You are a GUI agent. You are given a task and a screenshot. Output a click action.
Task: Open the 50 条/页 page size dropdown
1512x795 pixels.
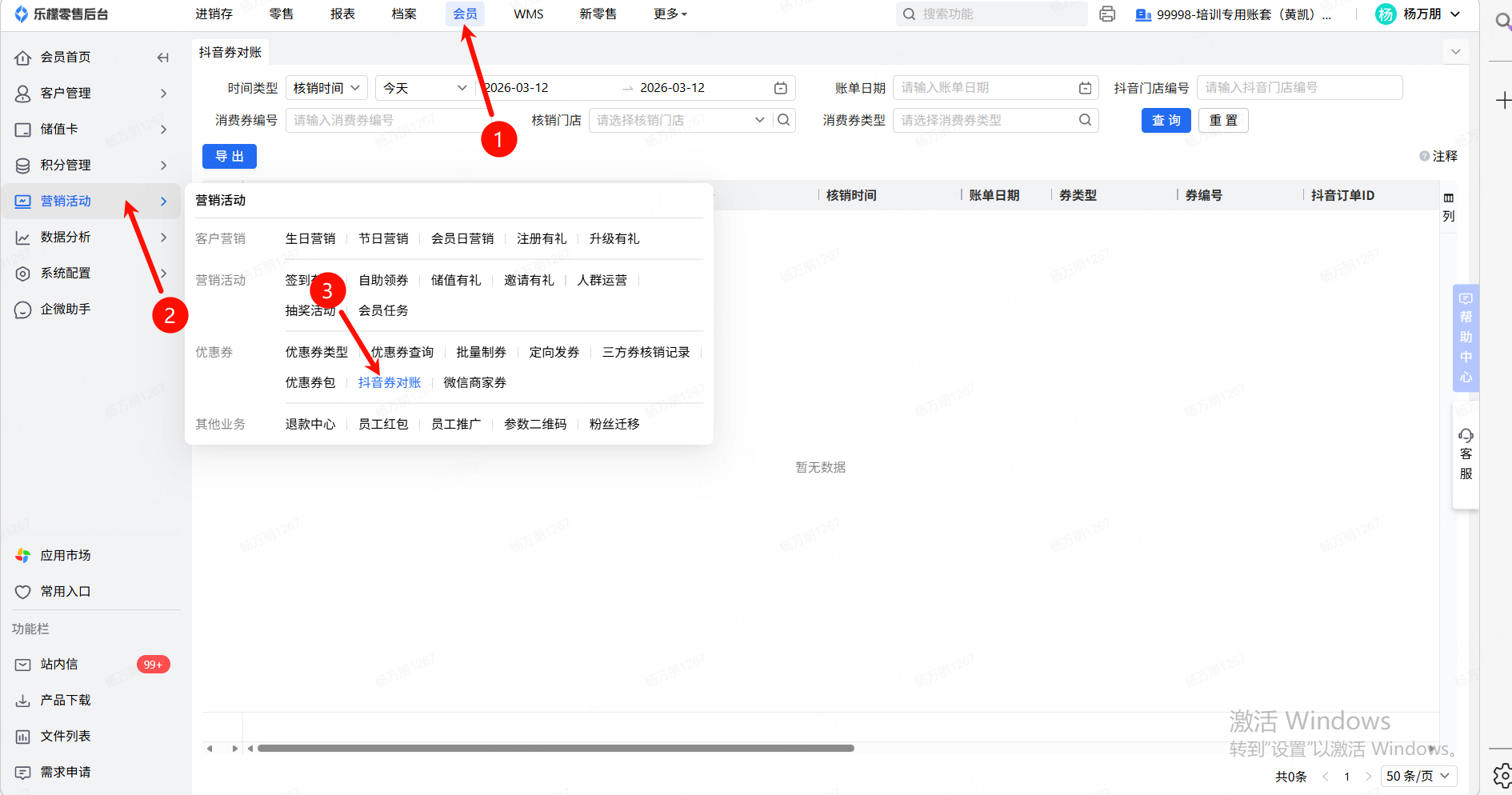pos(1418,776)
